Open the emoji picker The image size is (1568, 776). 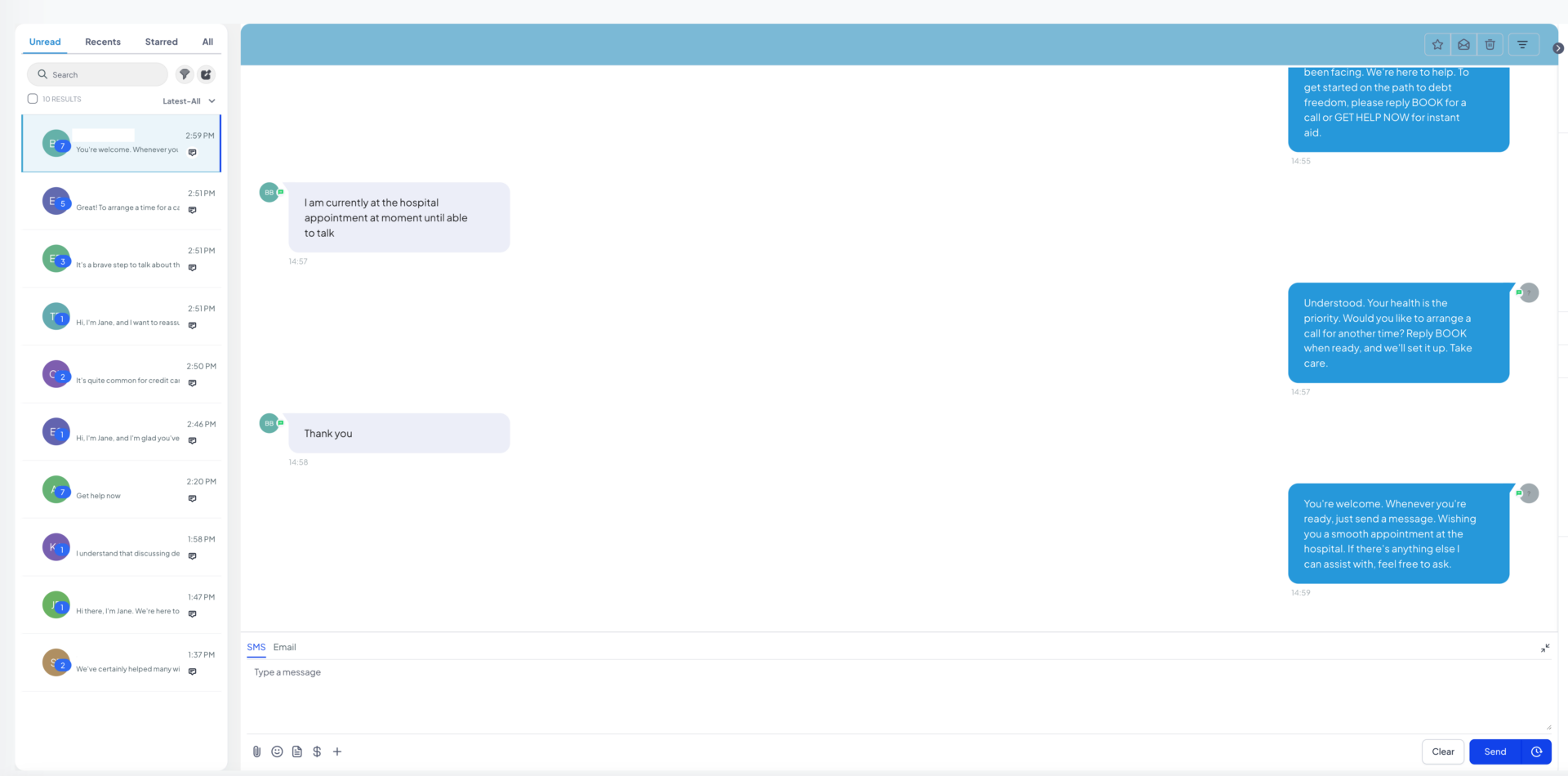pos(277,751)
